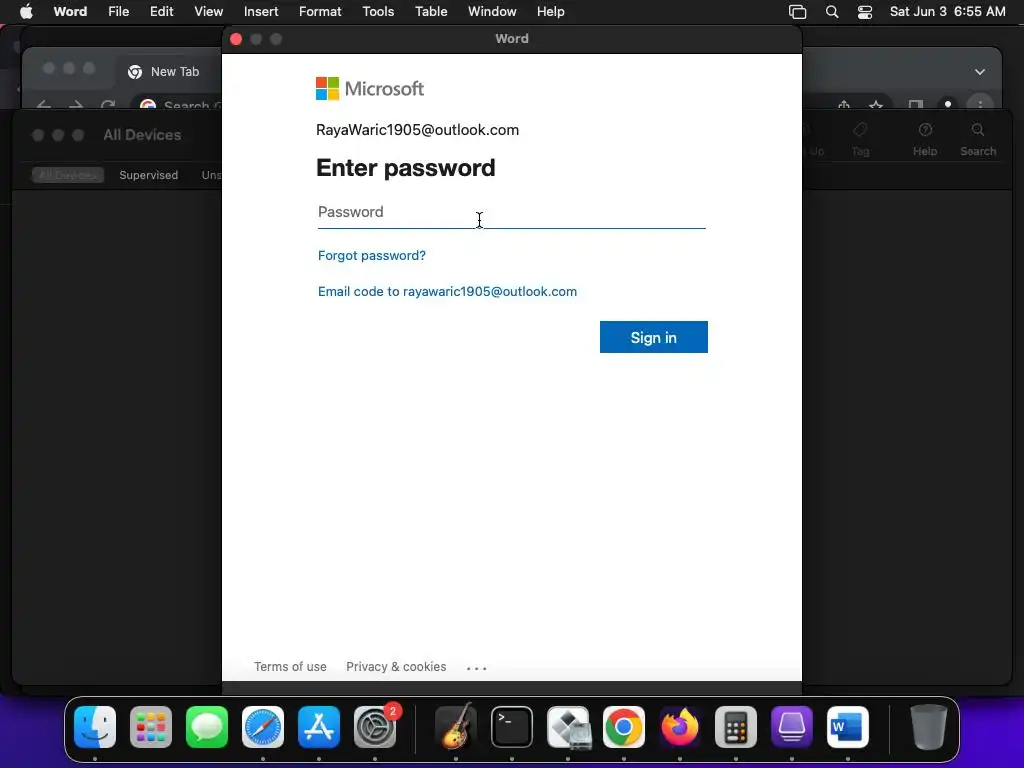Viewport: 1024px width, 768px height.
Task: Open the Format menu
Action: click(x=320, y=12)
